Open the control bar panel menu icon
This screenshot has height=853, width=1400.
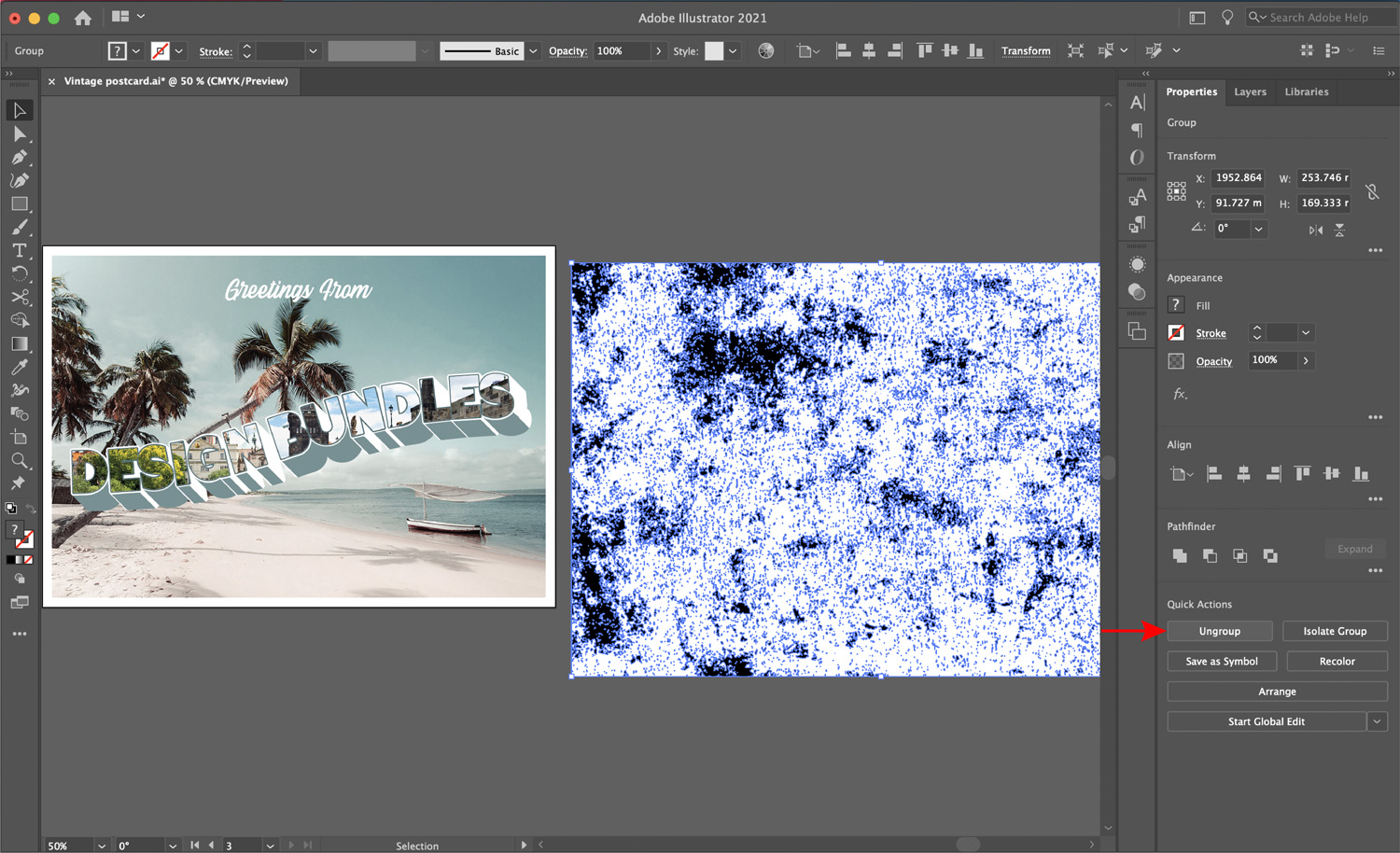coord(1379,51)
